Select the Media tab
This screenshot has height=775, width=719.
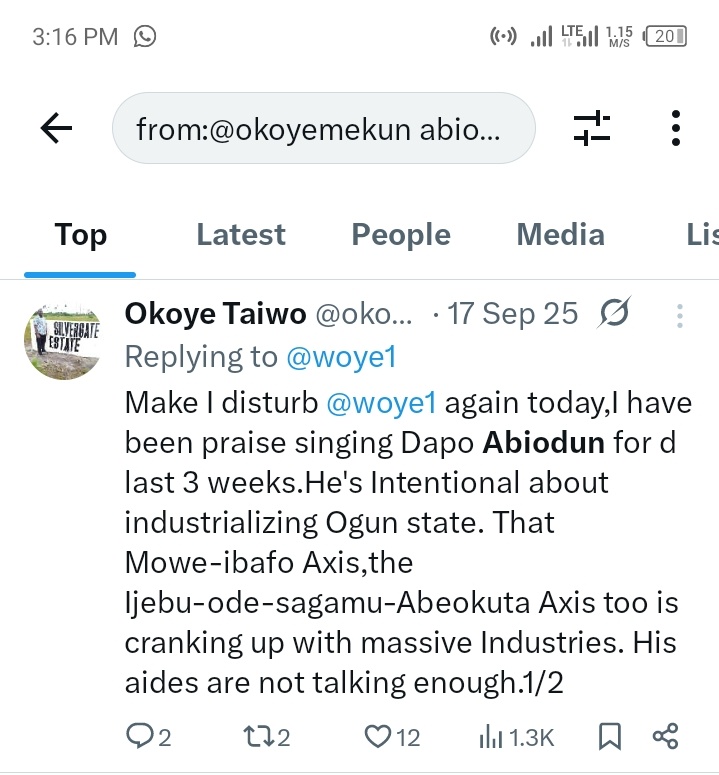560,235
